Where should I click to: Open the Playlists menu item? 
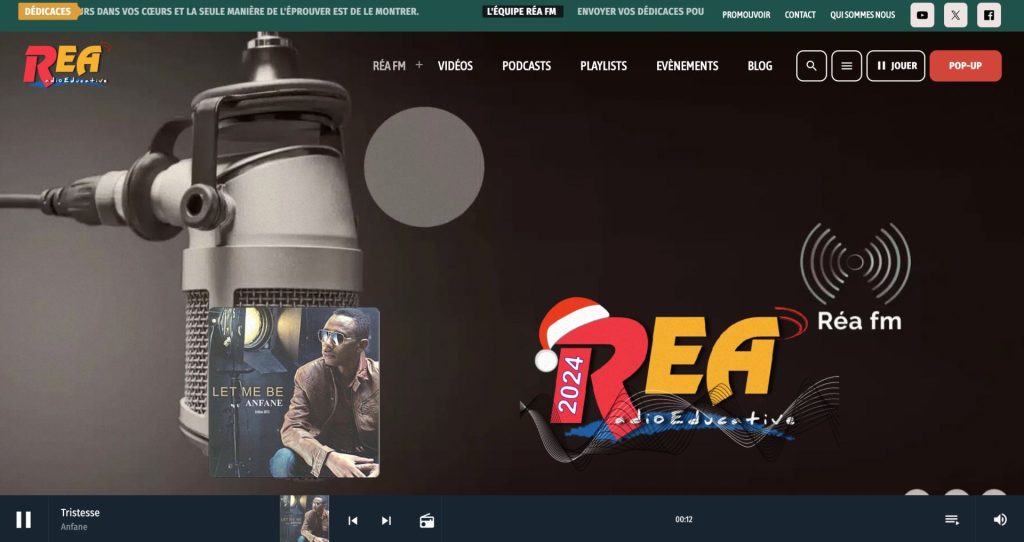pos(603,66)
